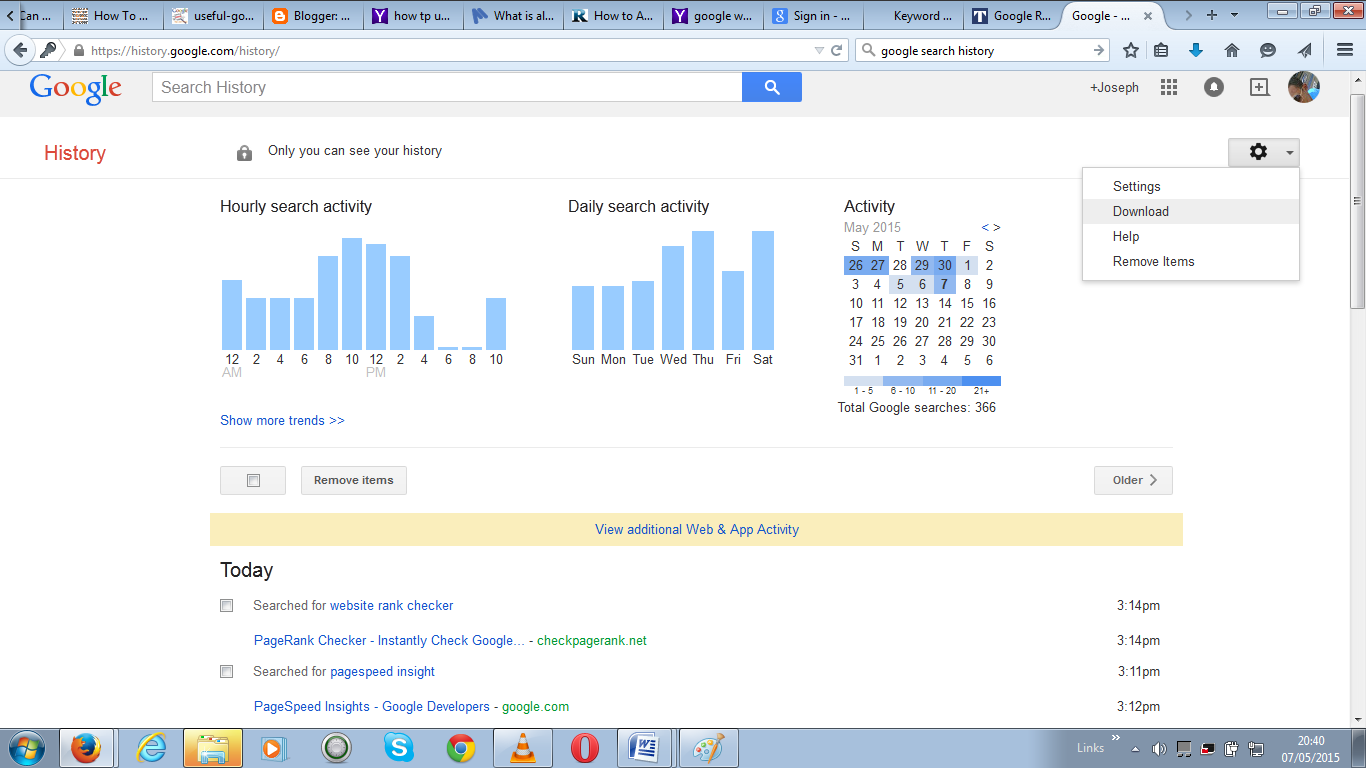The height and width of the screenshot is (768, 1366).
Task: Open View additional Web & App Activity
Action: pyautogui.click(x=697, y=529)
